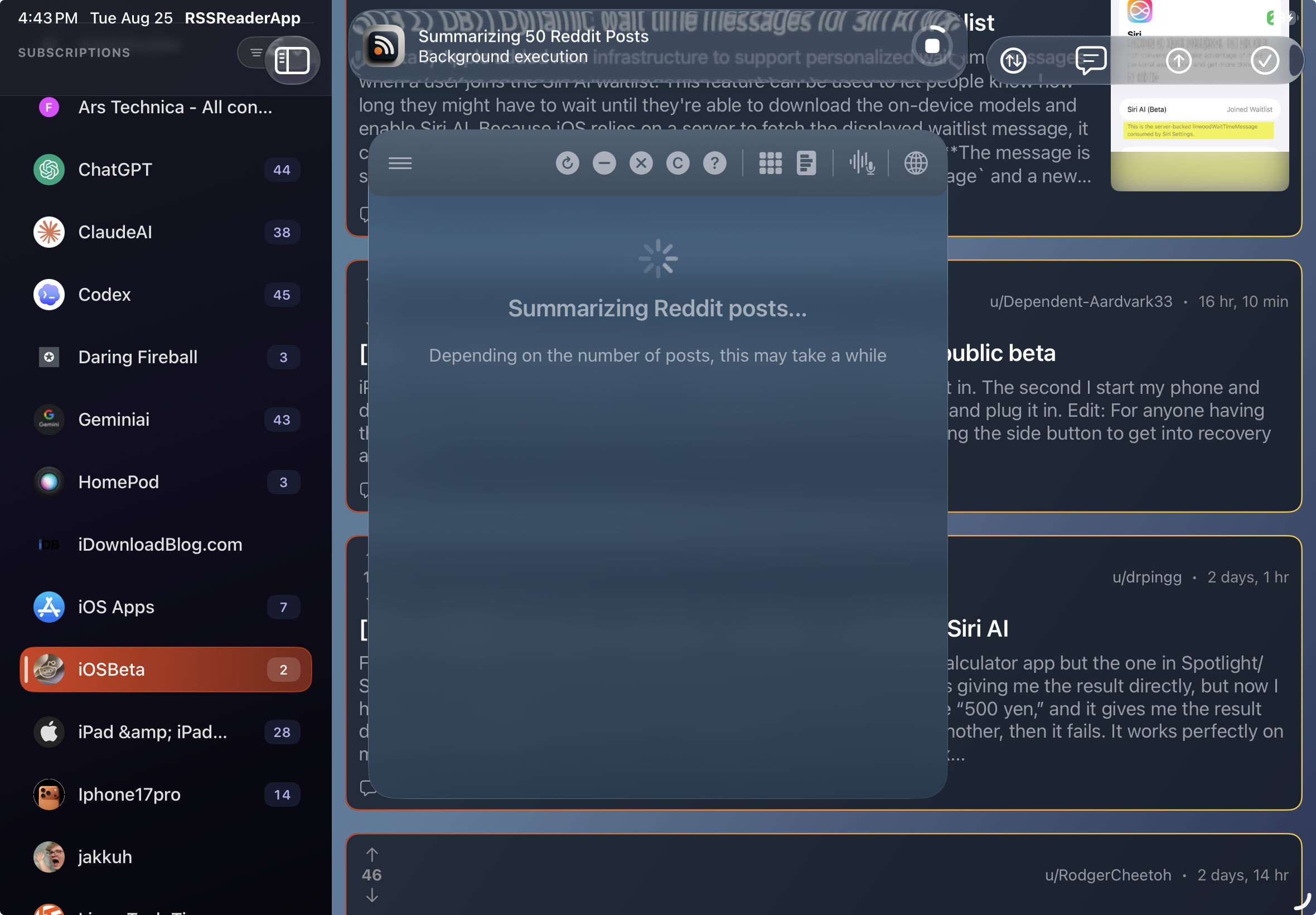Open the iPad &amp; iPad... feed
Viewport: 1316px width, 915px height.
coord(166,732)
